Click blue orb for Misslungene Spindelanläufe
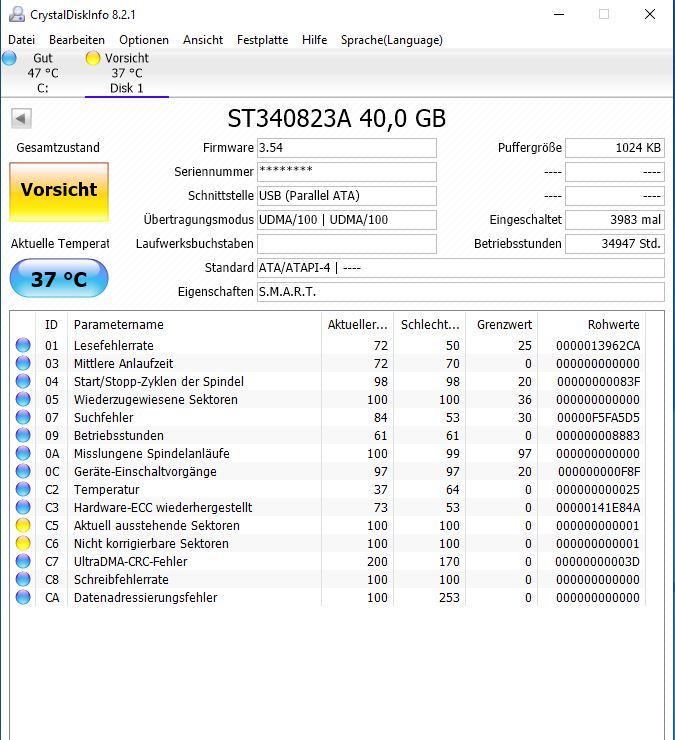The image size is (675, 740). (x=23, y=454)
